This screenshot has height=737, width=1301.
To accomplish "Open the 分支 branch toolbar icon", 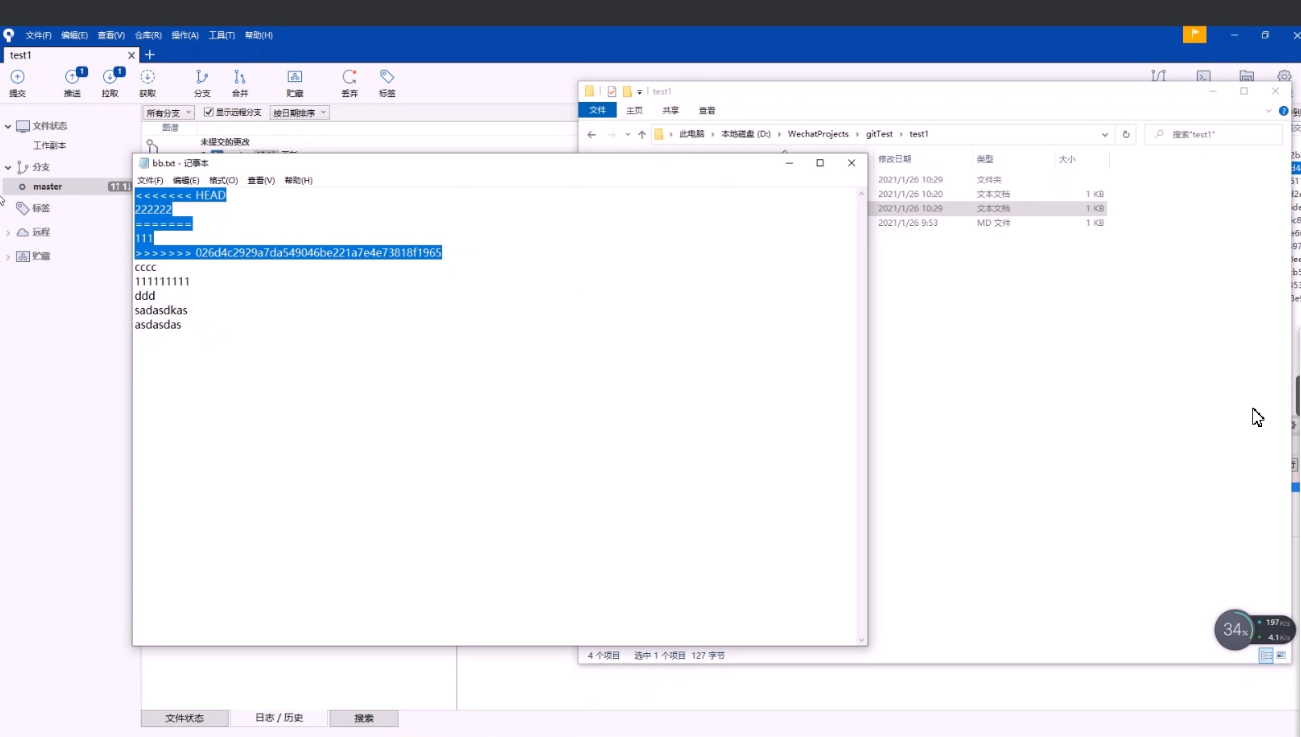I will tap(202, 77).
